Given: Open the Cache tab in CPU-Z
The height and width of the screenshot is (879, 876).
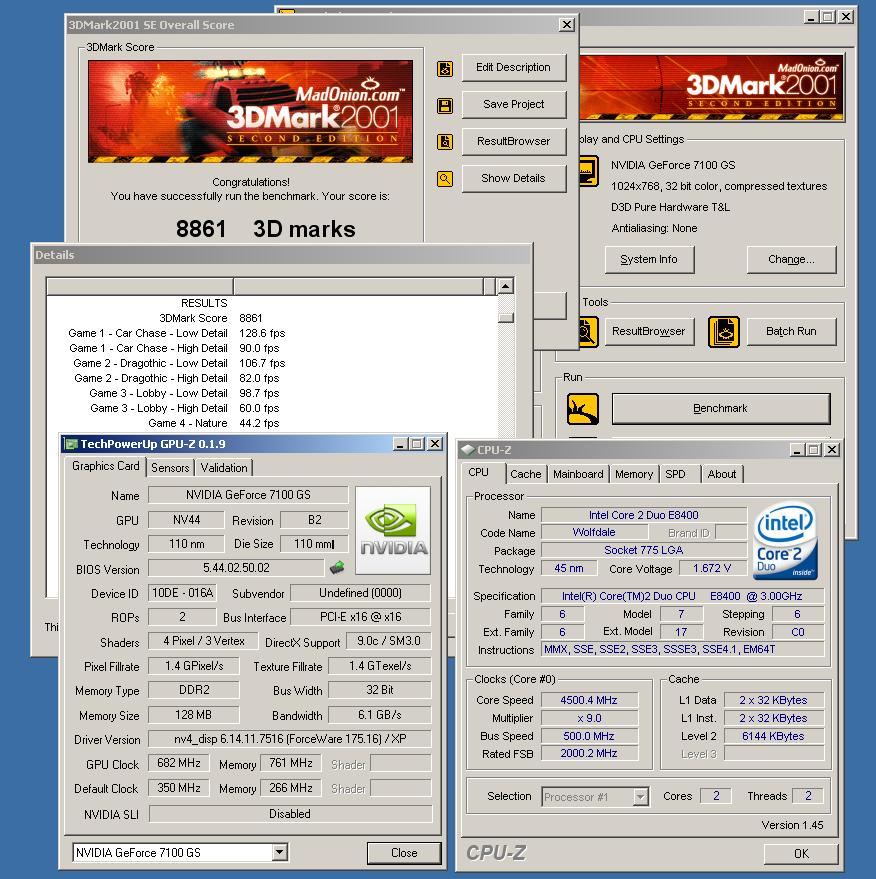Looking at the screenshot, I should (526, 474).
